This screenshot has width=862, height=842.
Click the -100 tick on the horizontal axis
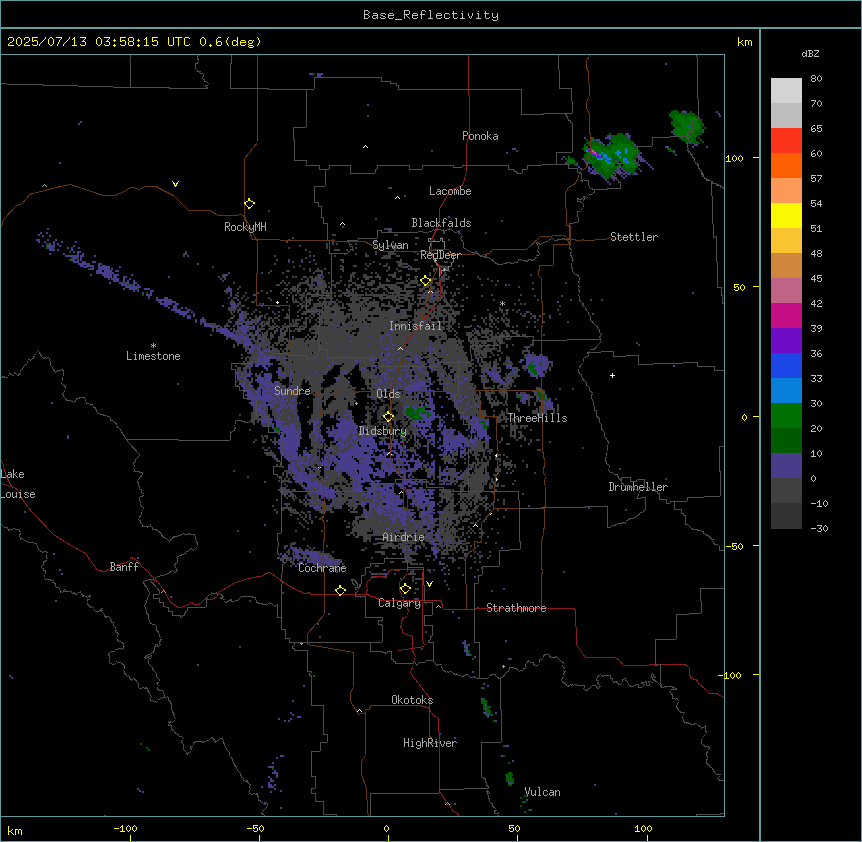click(x=125, y=828)
